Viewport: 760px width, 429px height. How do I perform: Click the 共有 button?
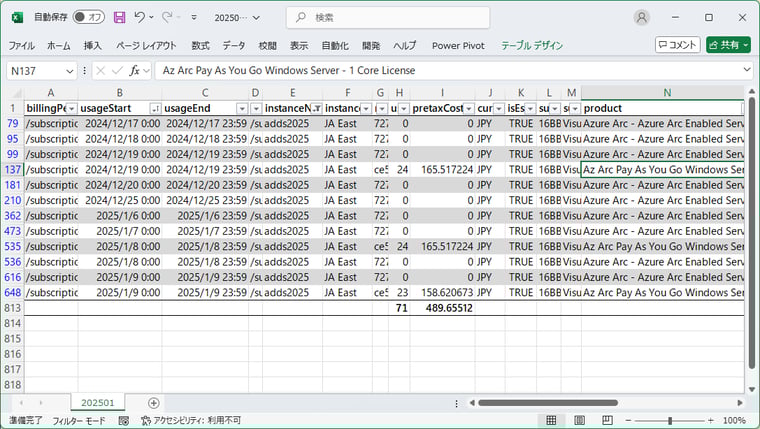pos(728,45)
